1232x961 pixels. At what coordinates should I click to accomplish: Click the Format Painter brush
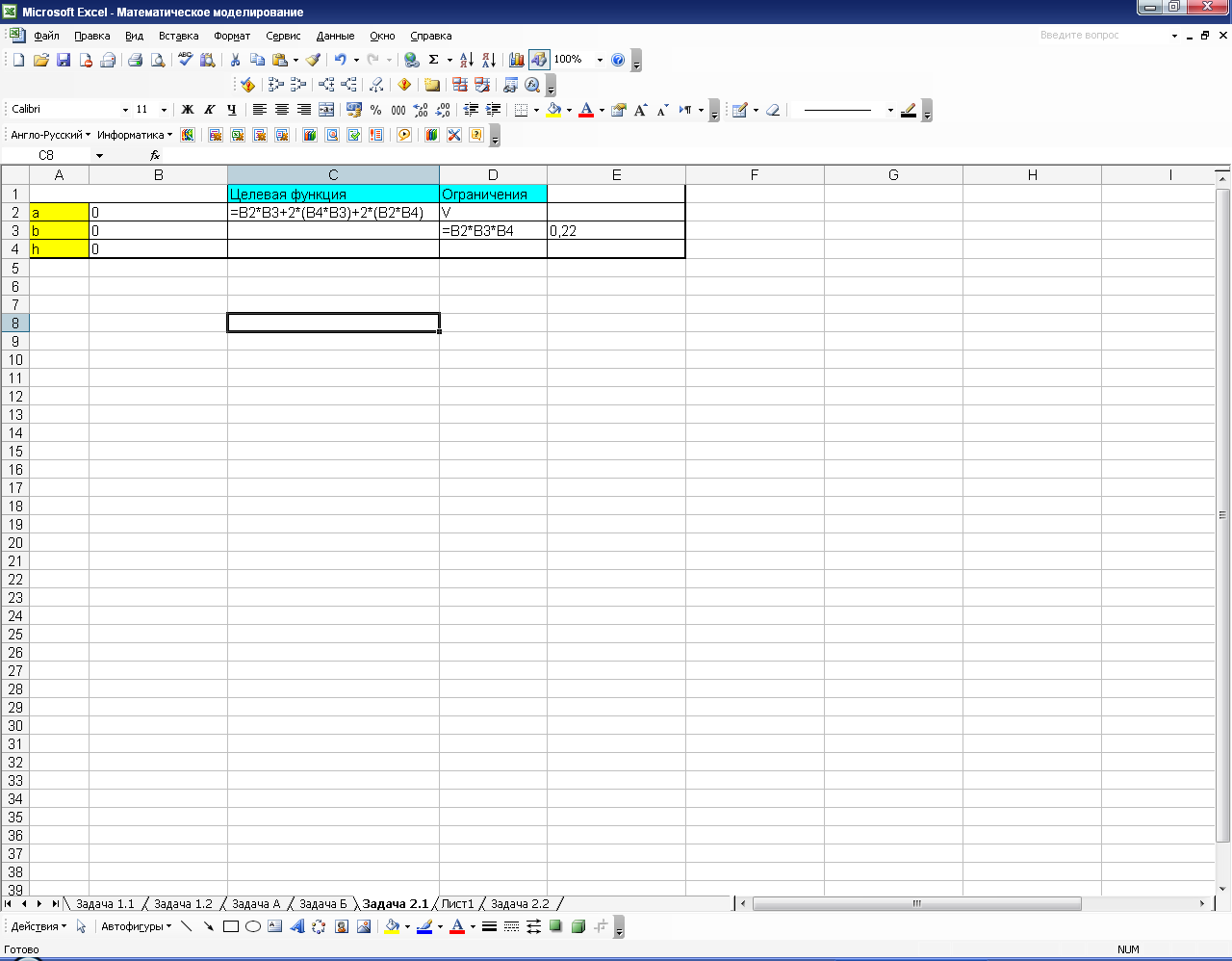(x=313, y=60)
